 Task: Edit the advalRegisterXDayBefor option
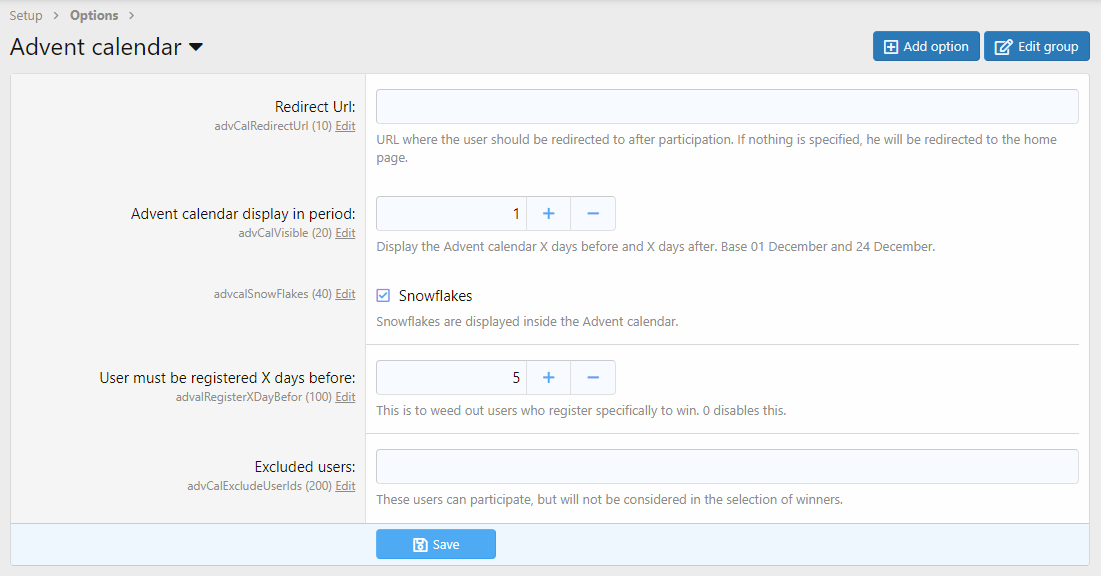click(x=345, y=397)
